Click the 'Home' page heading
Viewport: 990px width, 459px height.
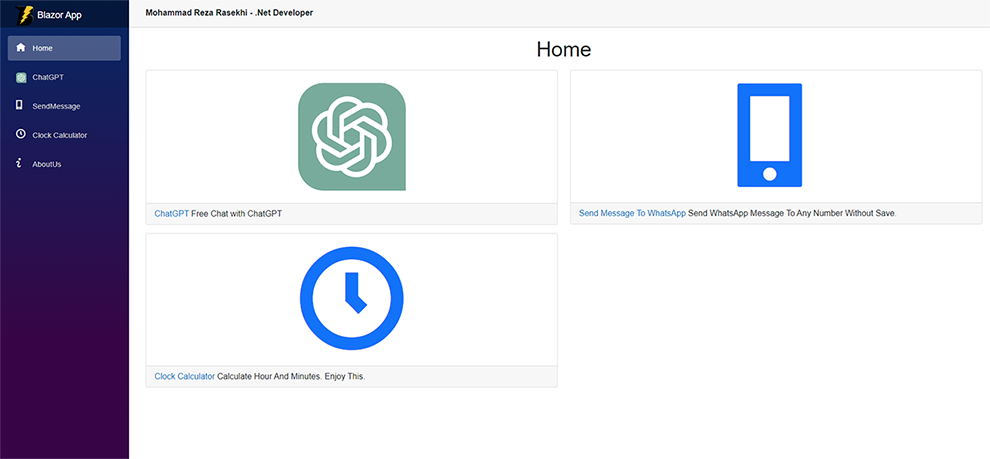(x=564, y=49)
